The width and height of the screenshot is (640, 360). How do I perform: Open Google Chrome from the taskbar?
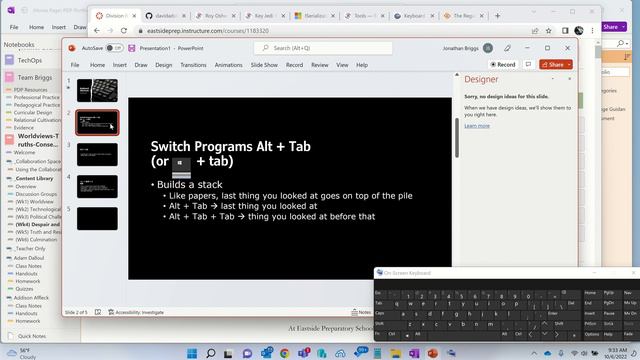(x=284, y=353)
